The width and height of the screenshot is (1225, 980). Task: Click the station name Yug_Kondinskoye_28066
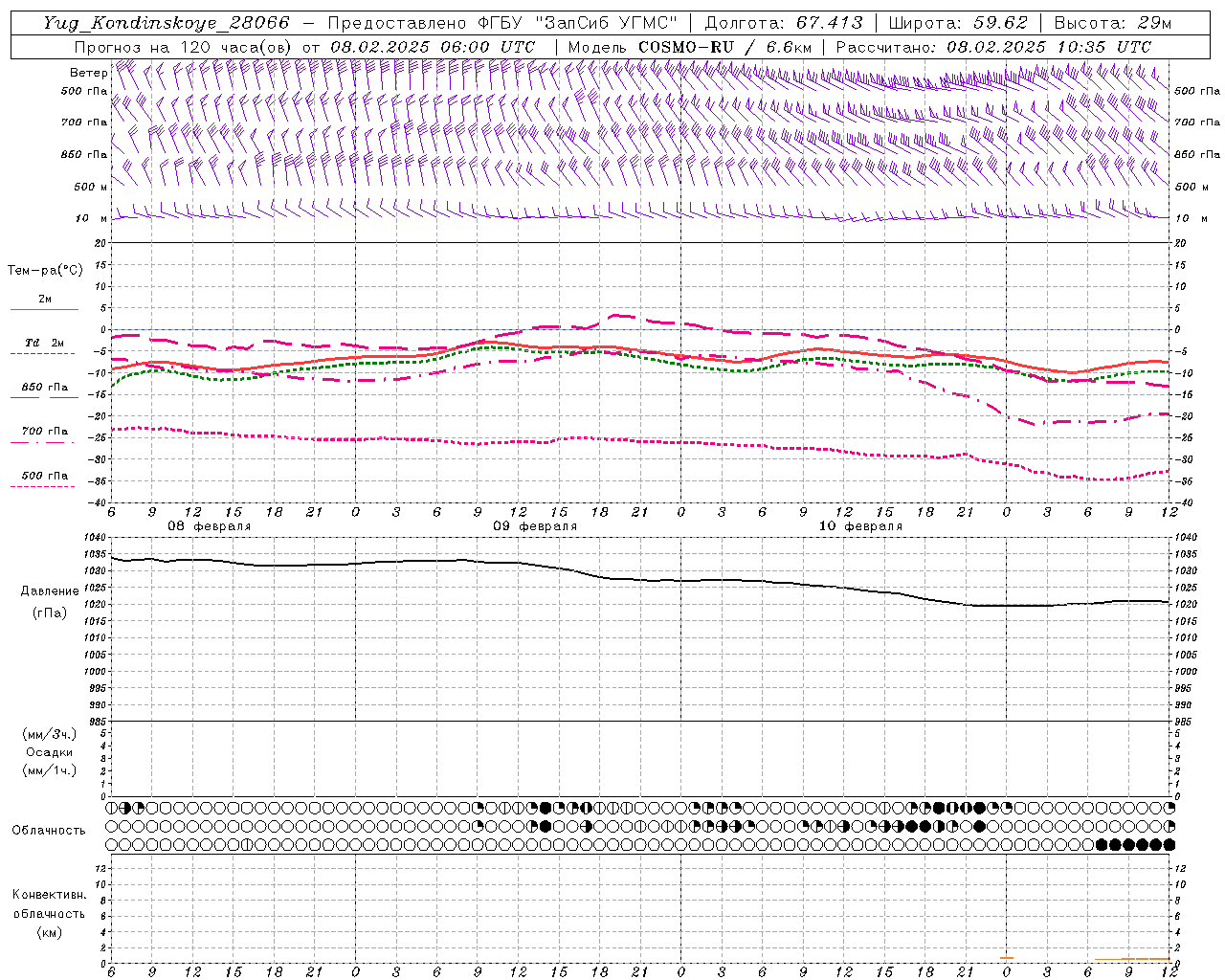(x=166, y=23)
